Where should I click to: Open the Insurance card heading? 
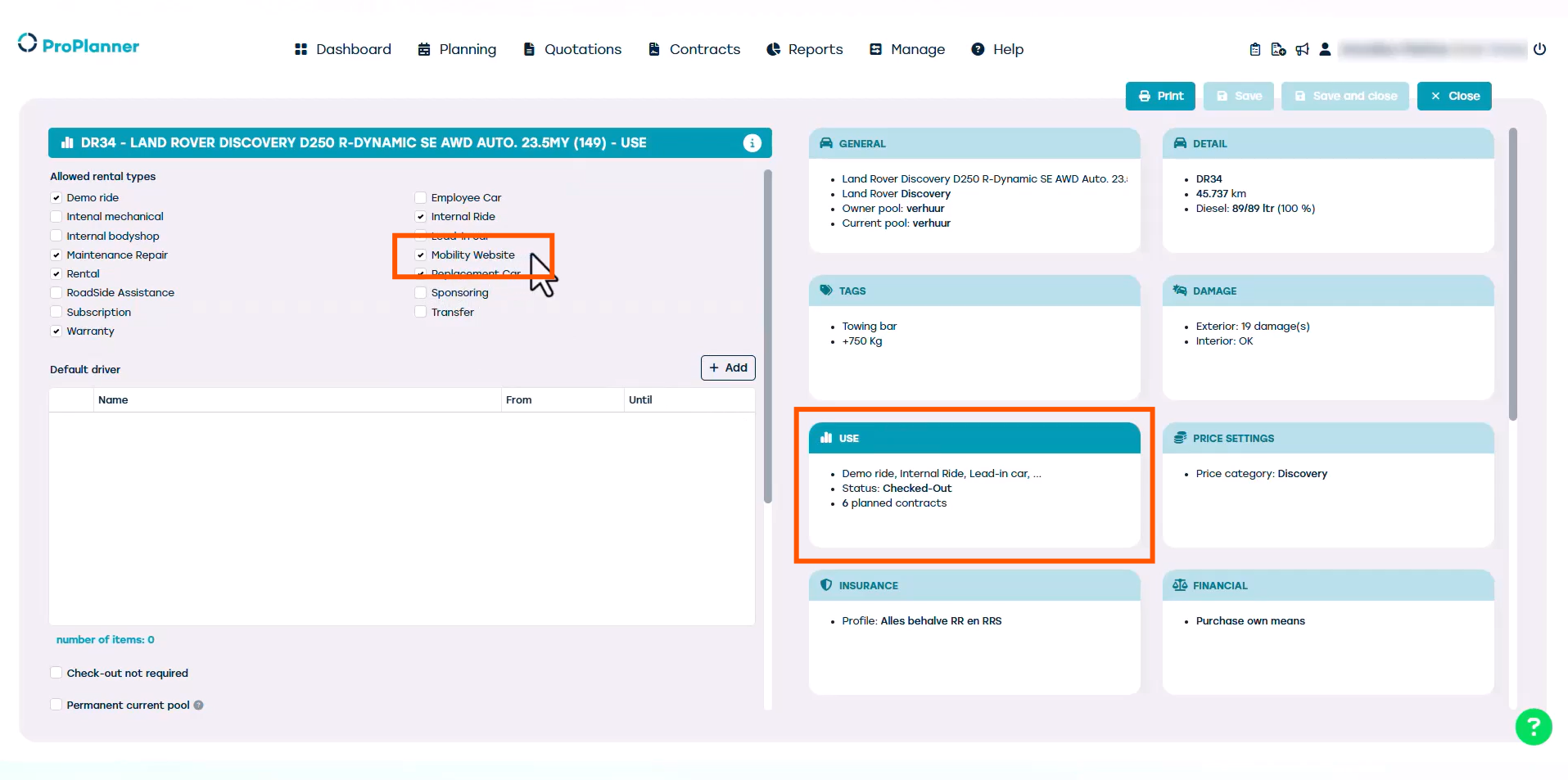pos(974,585)
